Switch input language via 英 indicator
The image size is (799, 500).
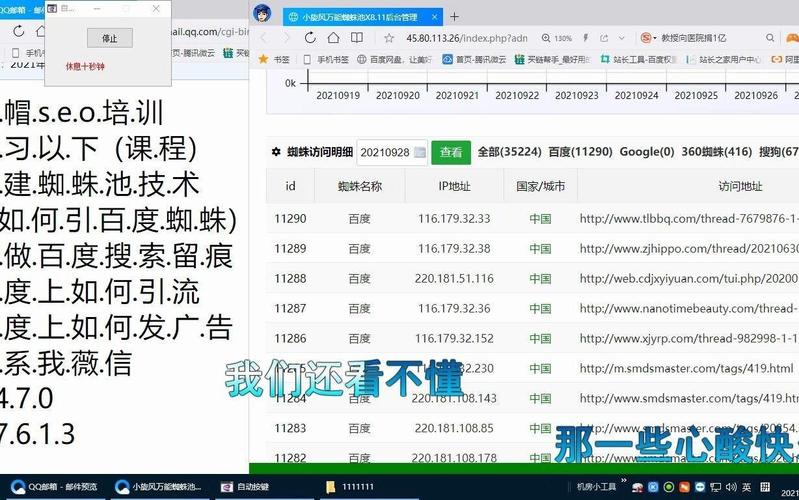click(747, 487)
